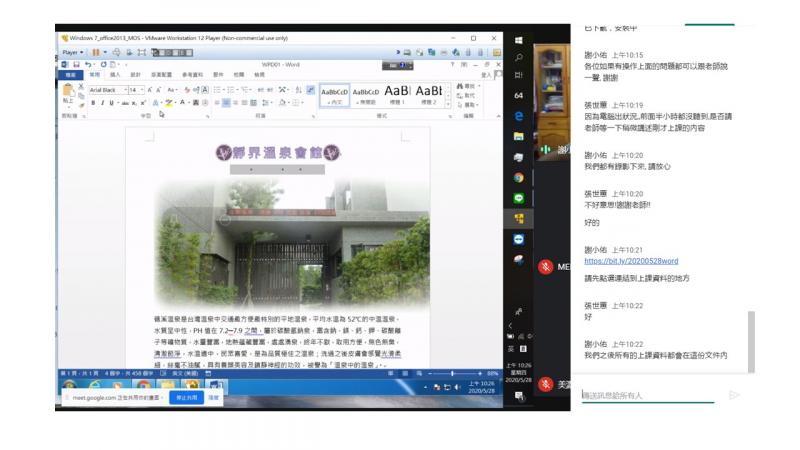The height and width of the screenshot is (450, 800).
Task: Click the chat panel scrollbar
Action: tap(751, 342)
